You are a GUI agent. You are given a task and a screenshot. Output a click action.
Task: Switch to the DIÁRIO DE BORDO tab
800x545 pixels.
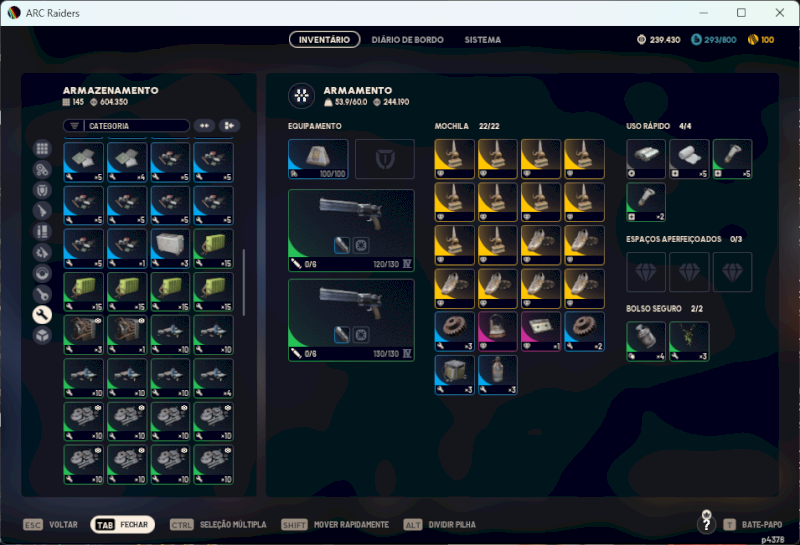click(408, 40)
